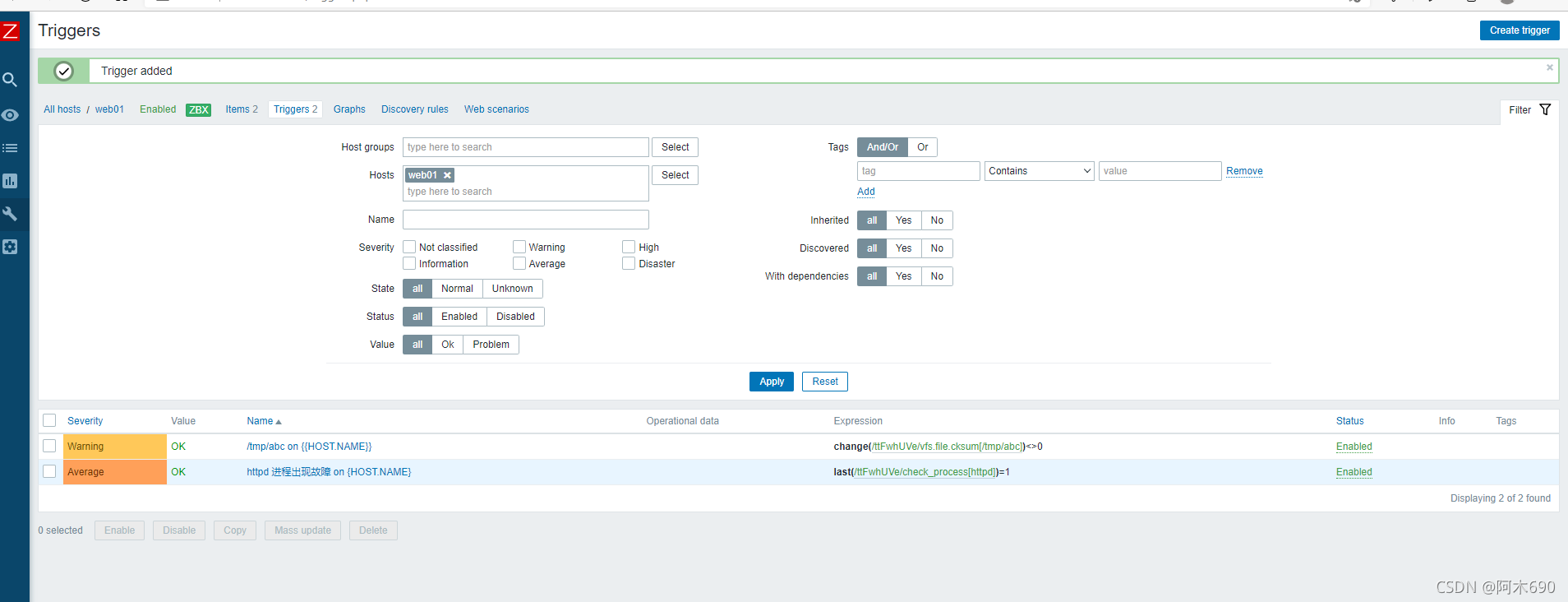
Task: Set State filter to Normal
Action: (457, 289)
